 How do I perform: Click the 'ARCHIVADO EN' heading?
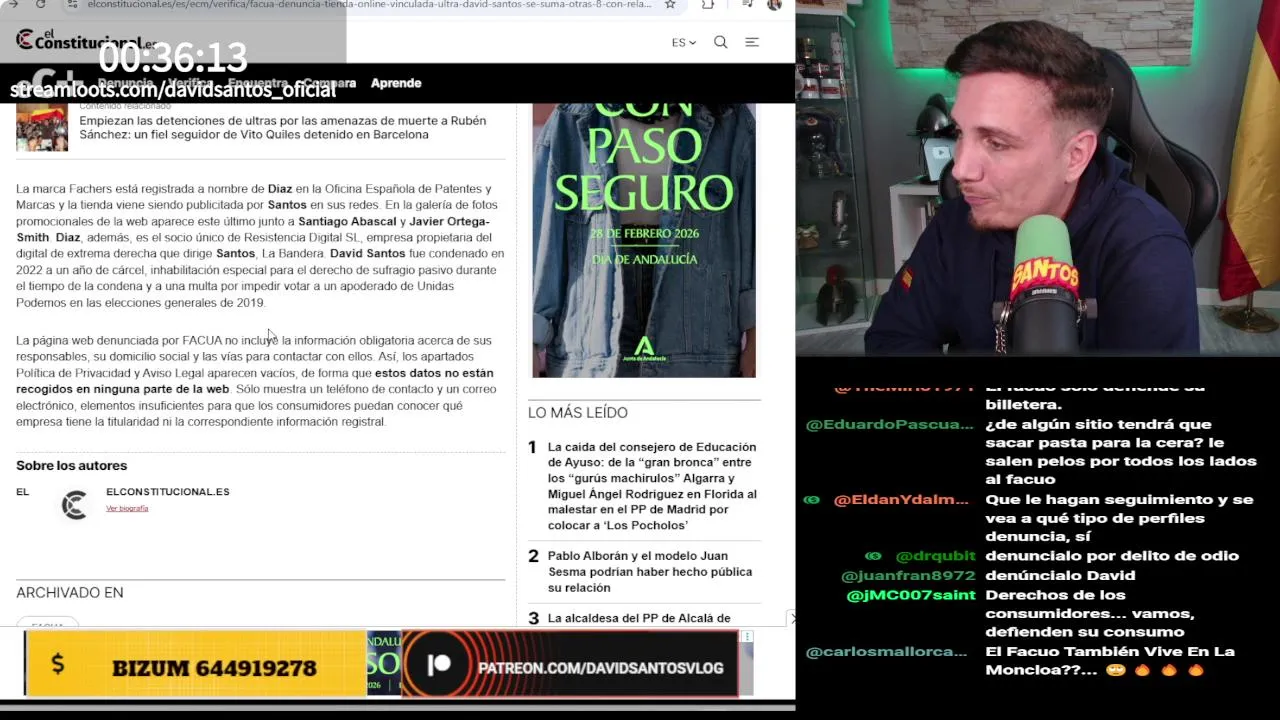coord(70,592)
